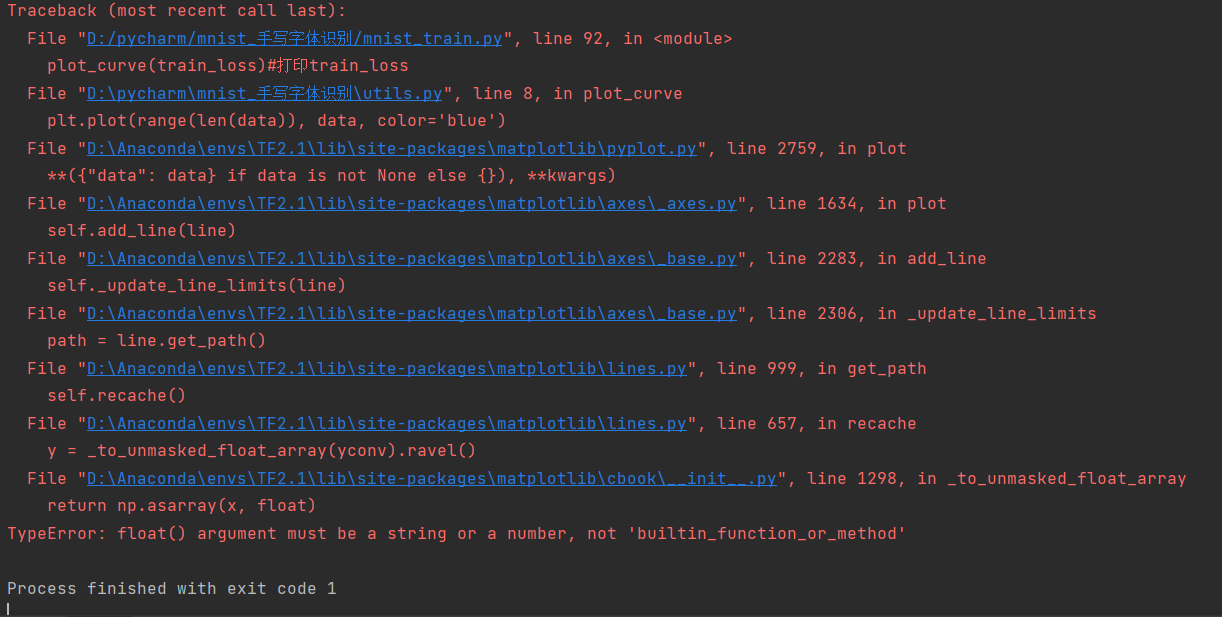Image resolution: width=1222 pixels, height=617 pixels.
Task: Place cursor on plot_curve(train_loss) code line
Action: pyautogui.click(x=227, y=66)
